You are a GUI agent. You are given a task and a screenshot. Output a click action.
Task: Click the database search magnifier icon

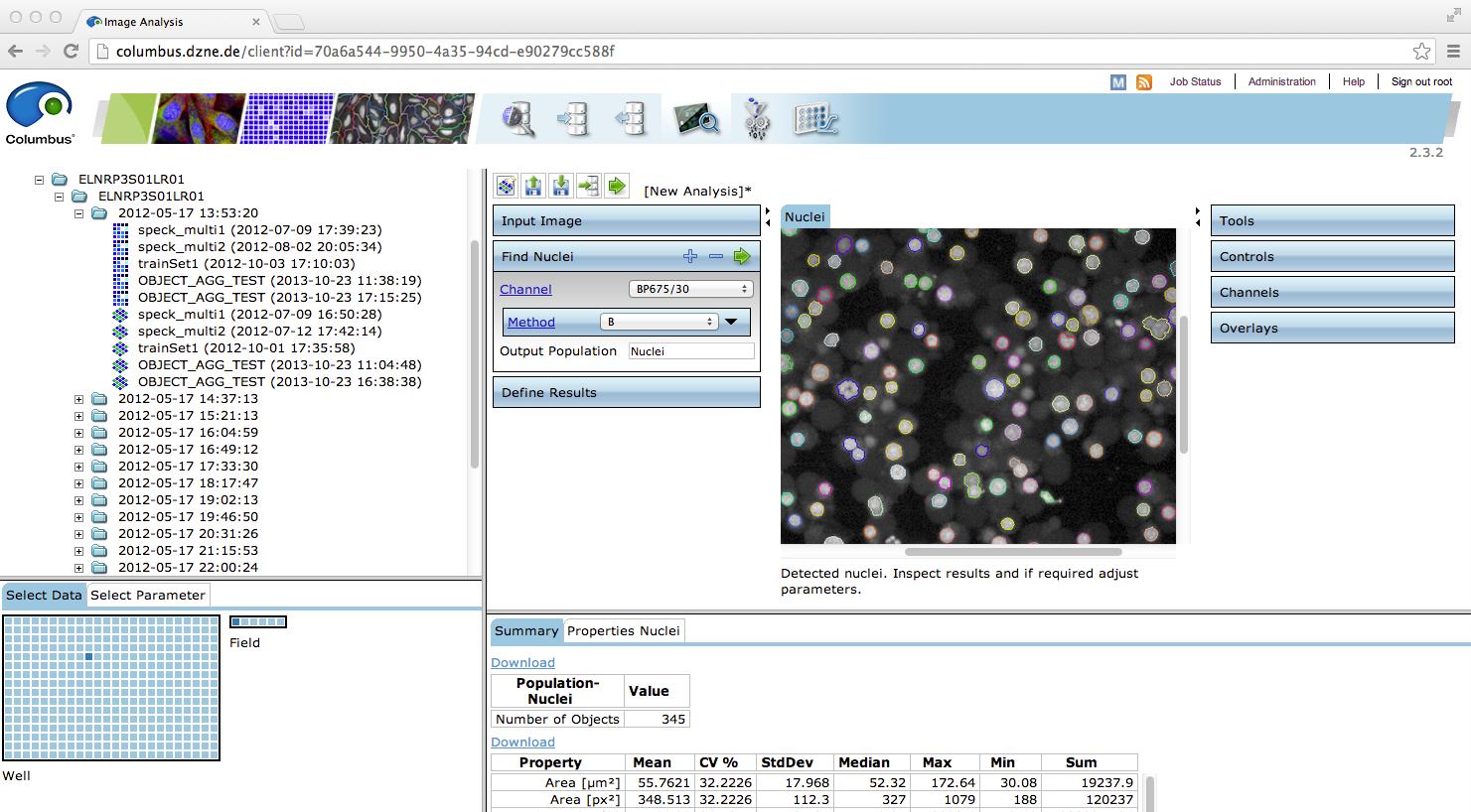pyautogui.click(x=518, y=119)
